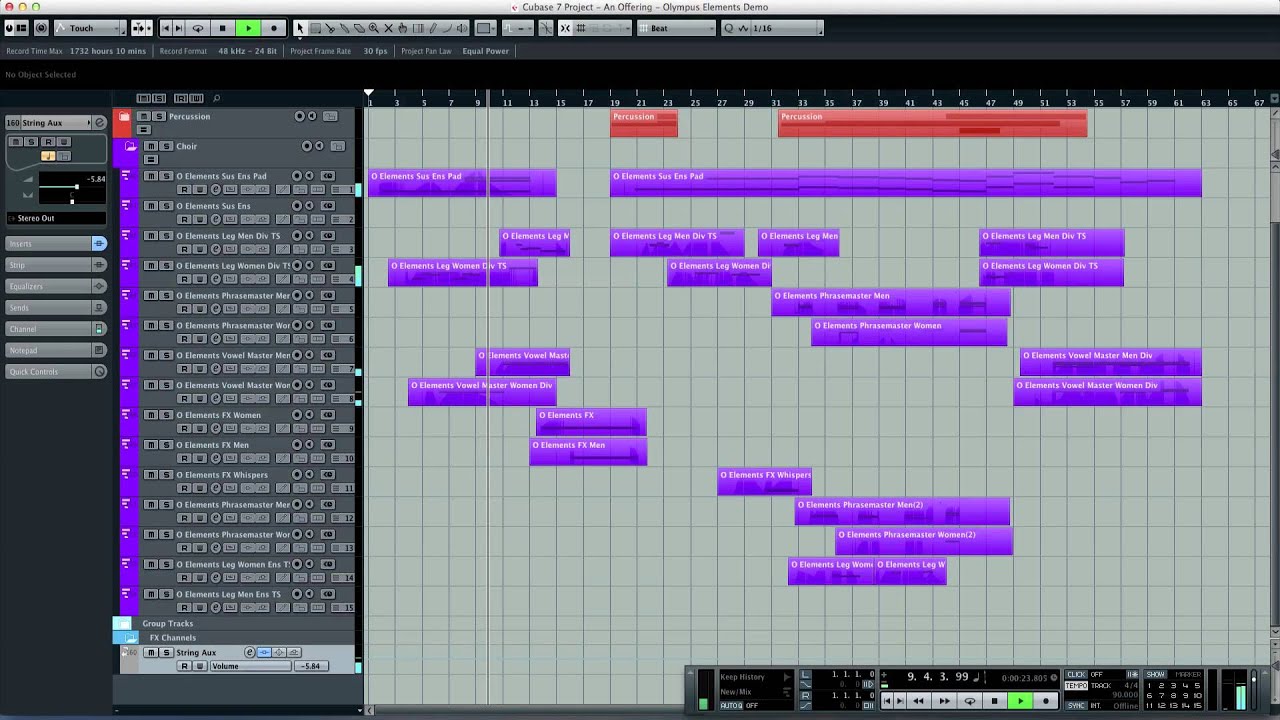Click the inspector volume fader at -5.84

(75, 187)
